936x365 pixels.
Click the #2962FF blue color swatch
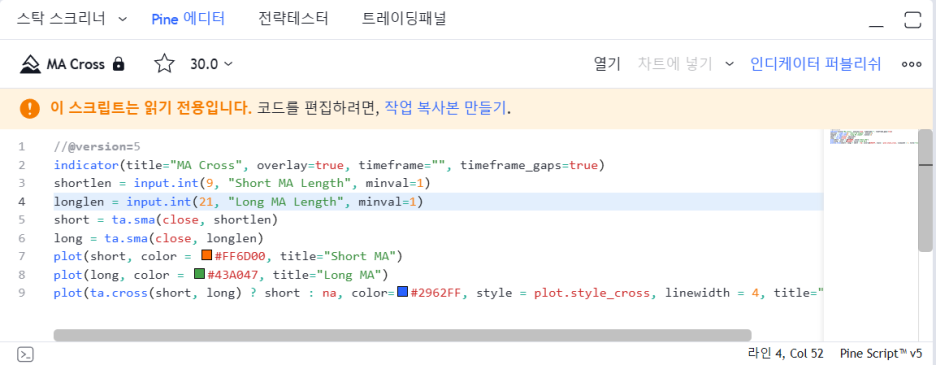click(402, 292)
